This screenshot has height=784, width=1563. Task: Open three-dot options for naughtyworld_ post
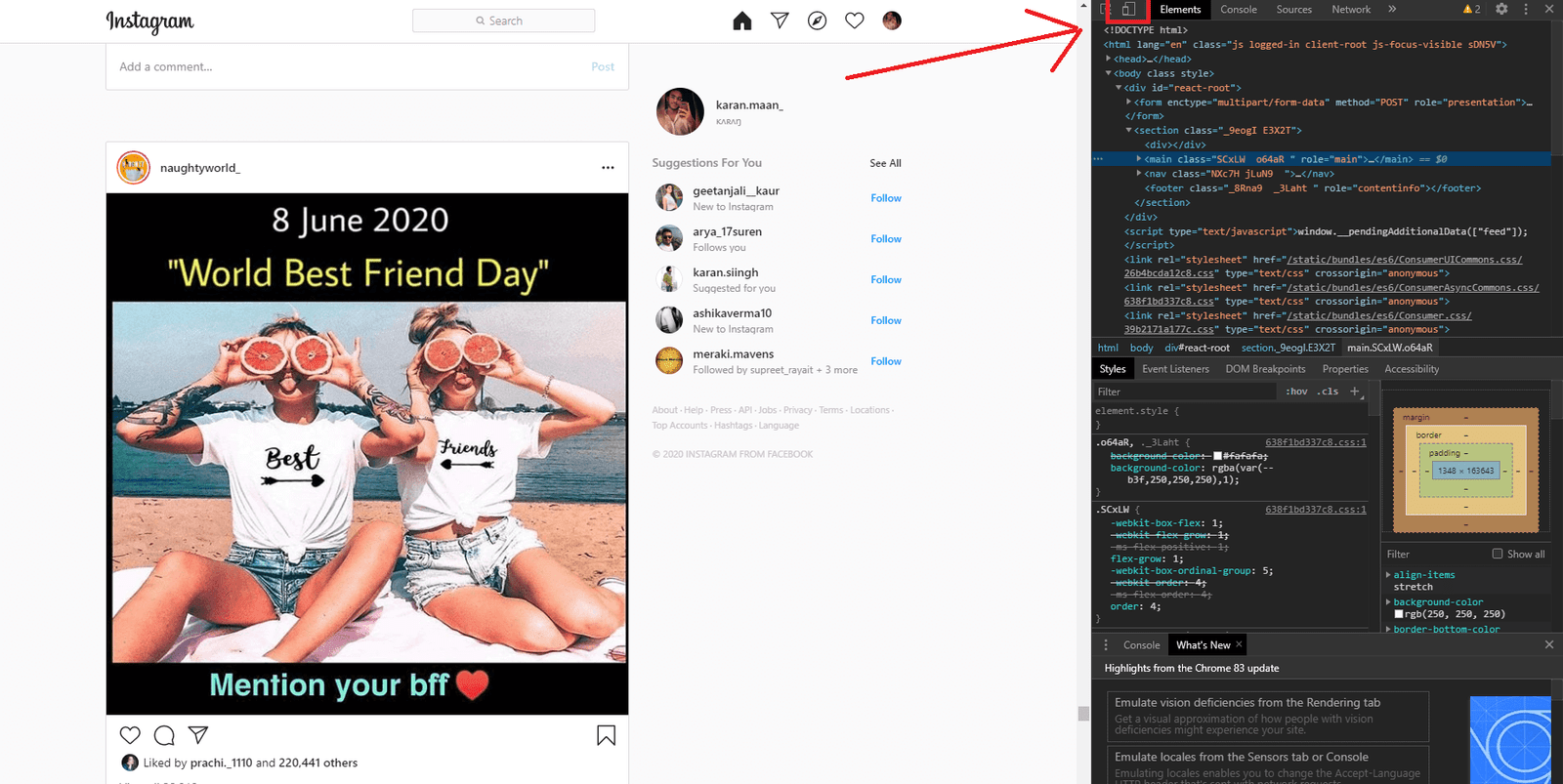608,168
